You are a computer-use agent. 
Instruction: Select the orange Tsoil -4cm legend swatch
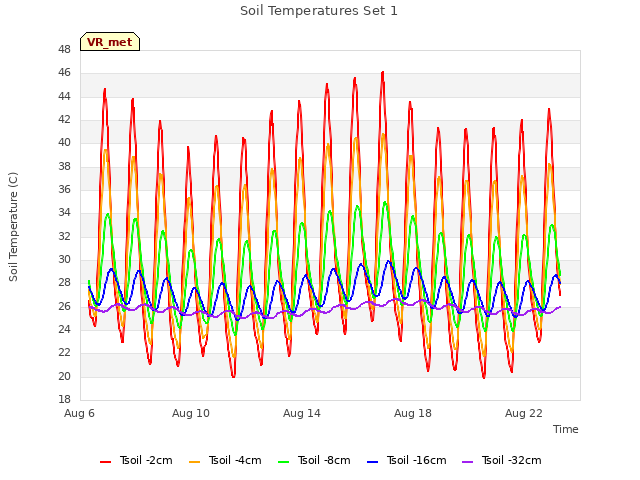point(195,461)
